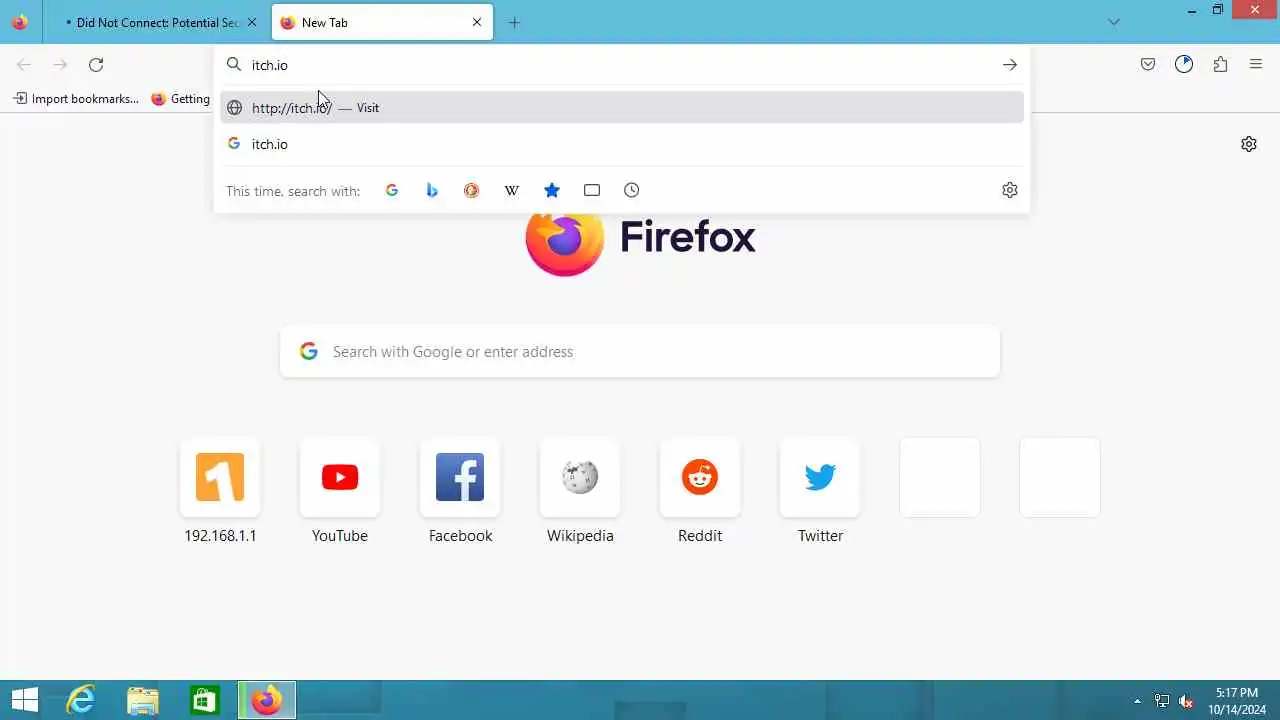Close the Did Not Connect tab
The height and width of the screenshot is (720, 1280).
click(252, 22)
